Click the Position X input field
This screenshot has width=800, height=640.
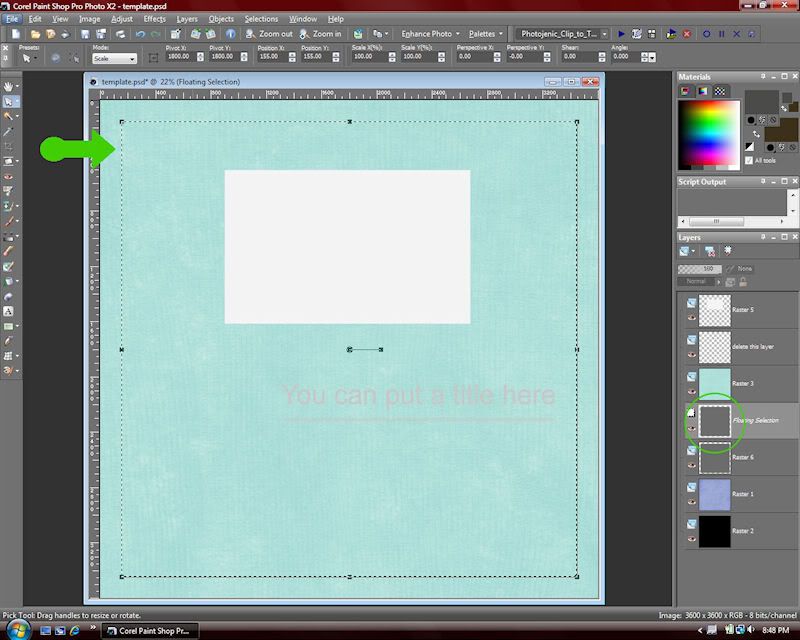pos(272,57)
